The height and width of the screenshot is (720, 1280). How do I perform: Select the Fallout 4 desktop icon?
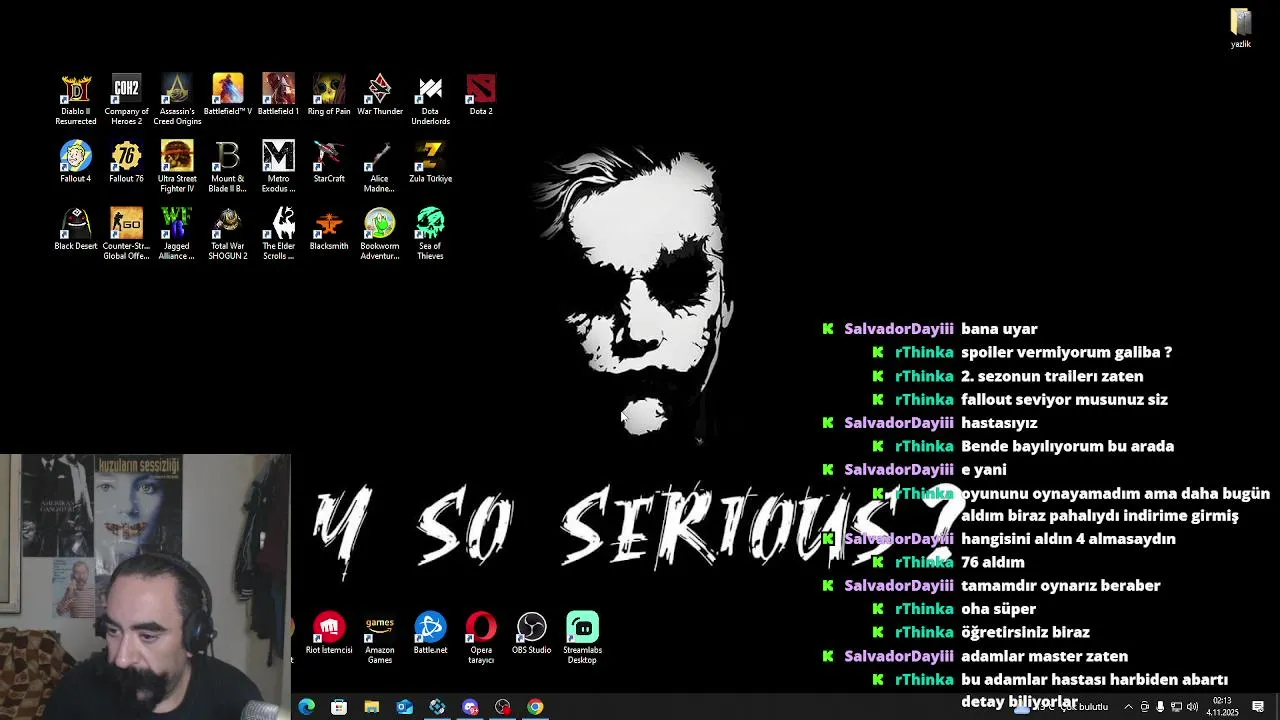point(76,162)
